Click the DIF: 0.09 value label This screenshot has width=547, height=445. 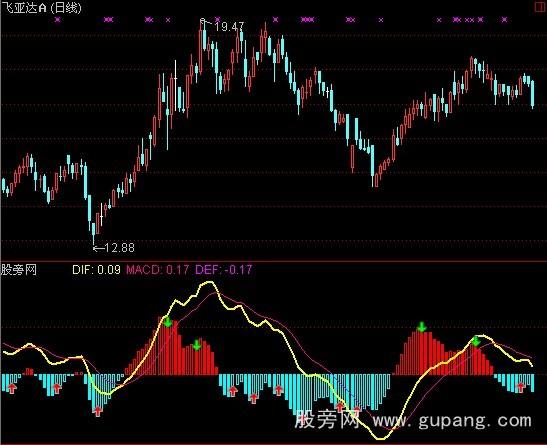pos(96,270)
